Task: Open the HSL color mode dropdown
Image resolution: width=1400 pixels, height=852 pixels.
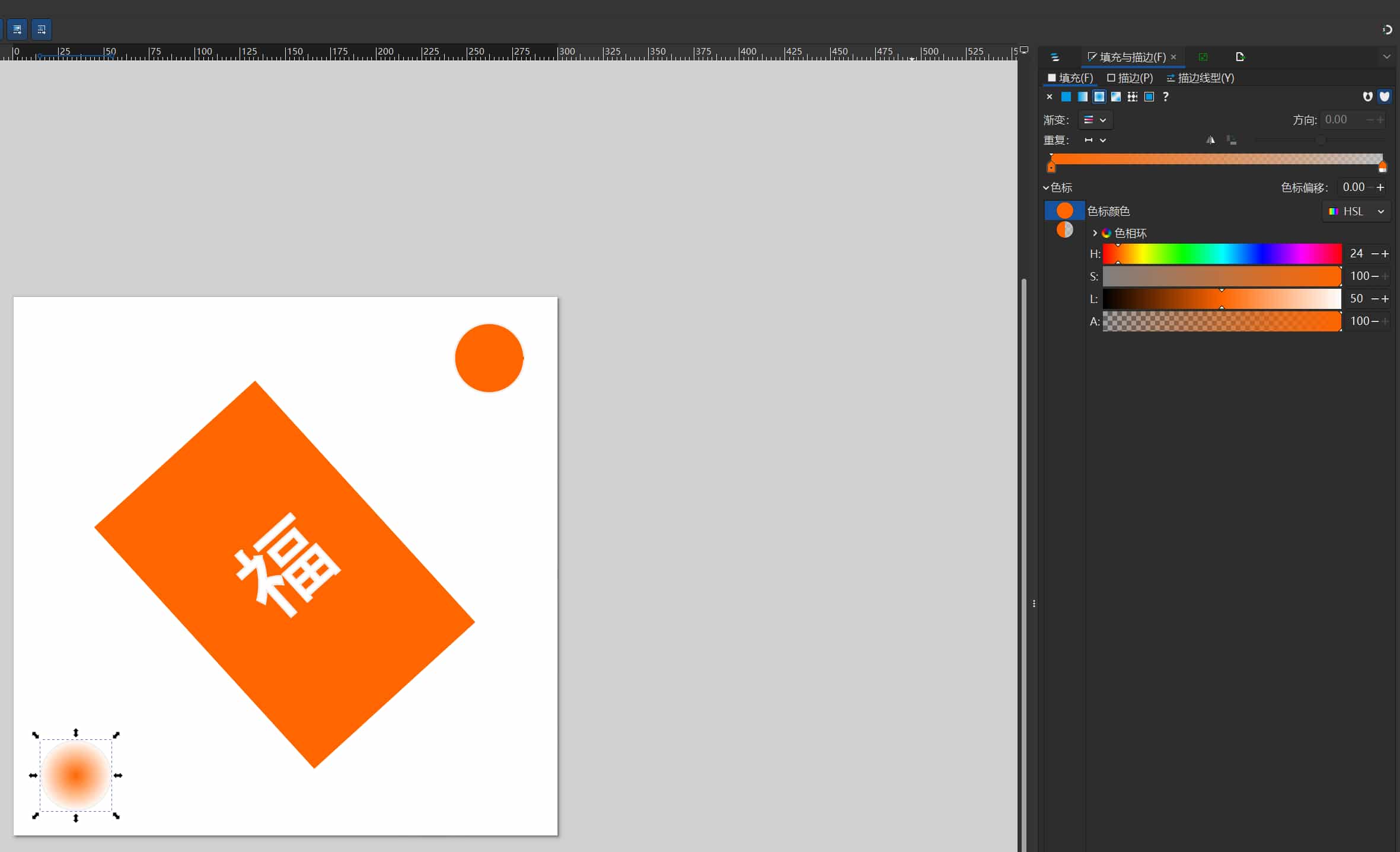Action: click(1356, 211)
